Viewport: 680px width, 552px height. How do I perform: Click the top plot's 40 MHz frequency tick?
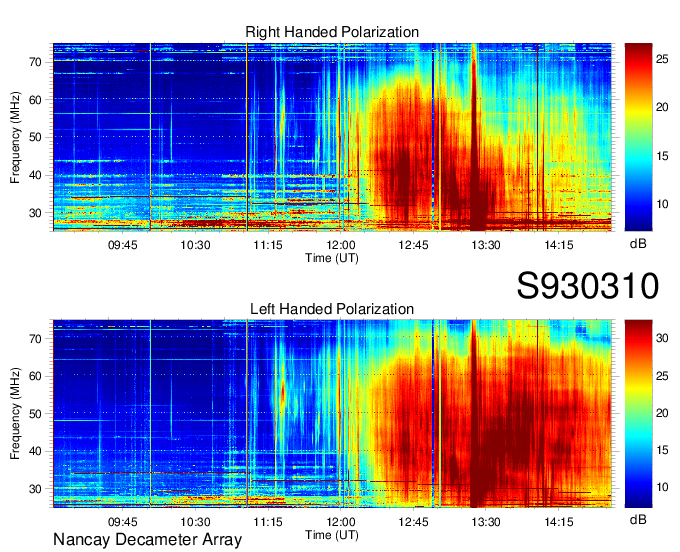pyautogui.click(x=36, y=175)
